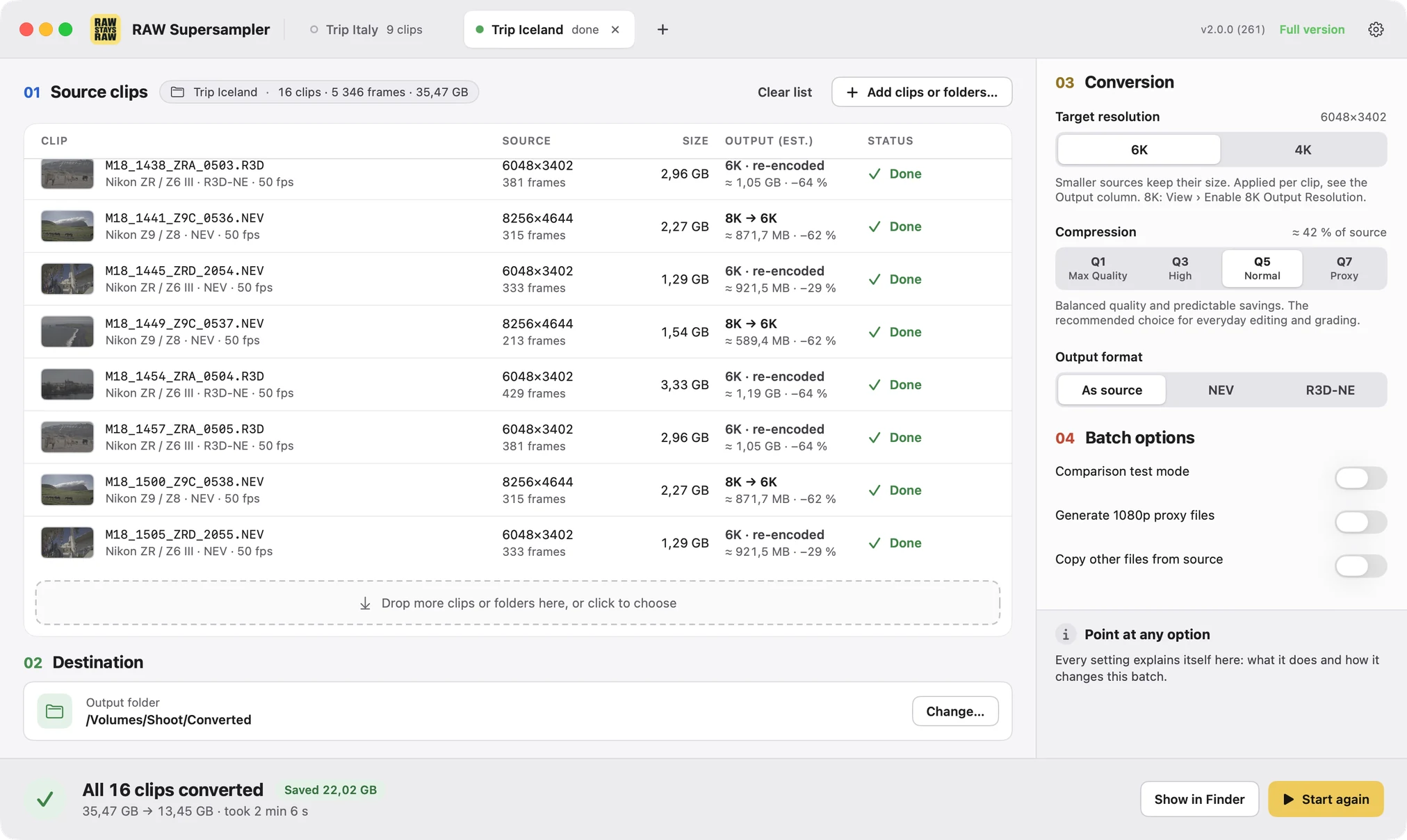
Task: Choose Q5 Normal compression
Action: pyautogui.click(x=1262, y=268)
